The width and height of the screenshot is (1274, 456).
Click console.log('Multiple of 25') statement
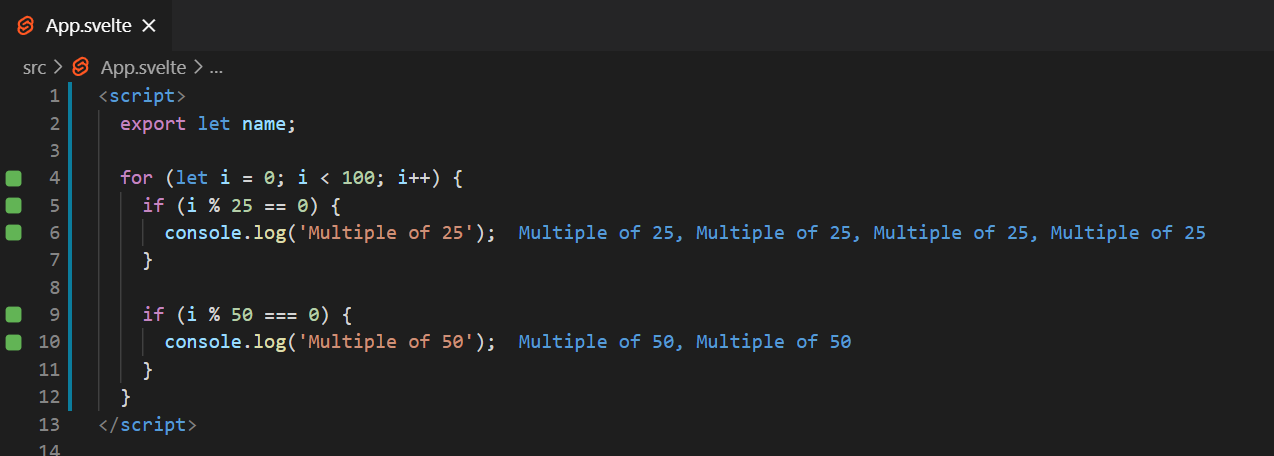pos(330,233)
